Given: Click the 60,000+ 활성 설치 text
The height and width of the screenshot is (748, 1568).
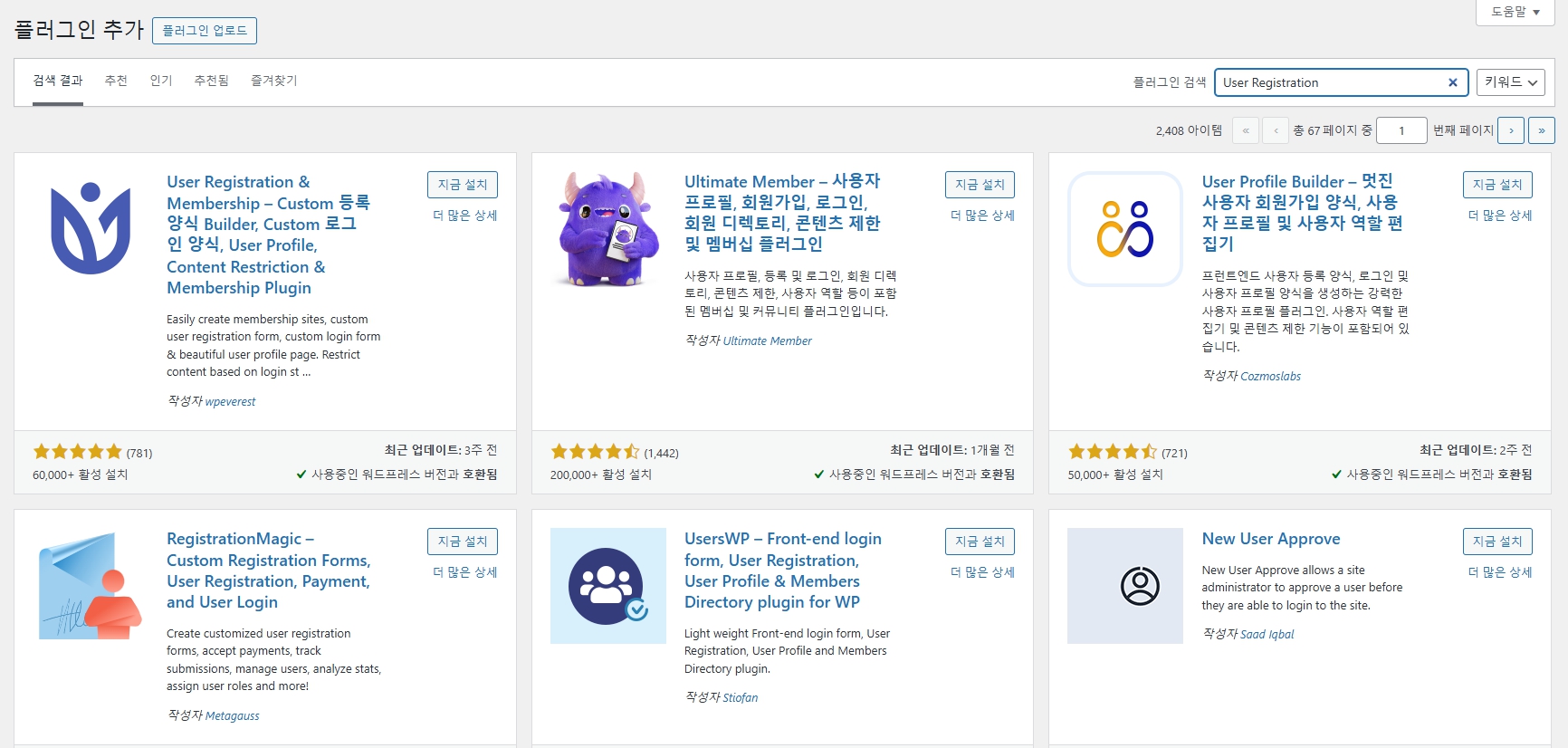Looking at the screenshot, I should tap(81, 475).
